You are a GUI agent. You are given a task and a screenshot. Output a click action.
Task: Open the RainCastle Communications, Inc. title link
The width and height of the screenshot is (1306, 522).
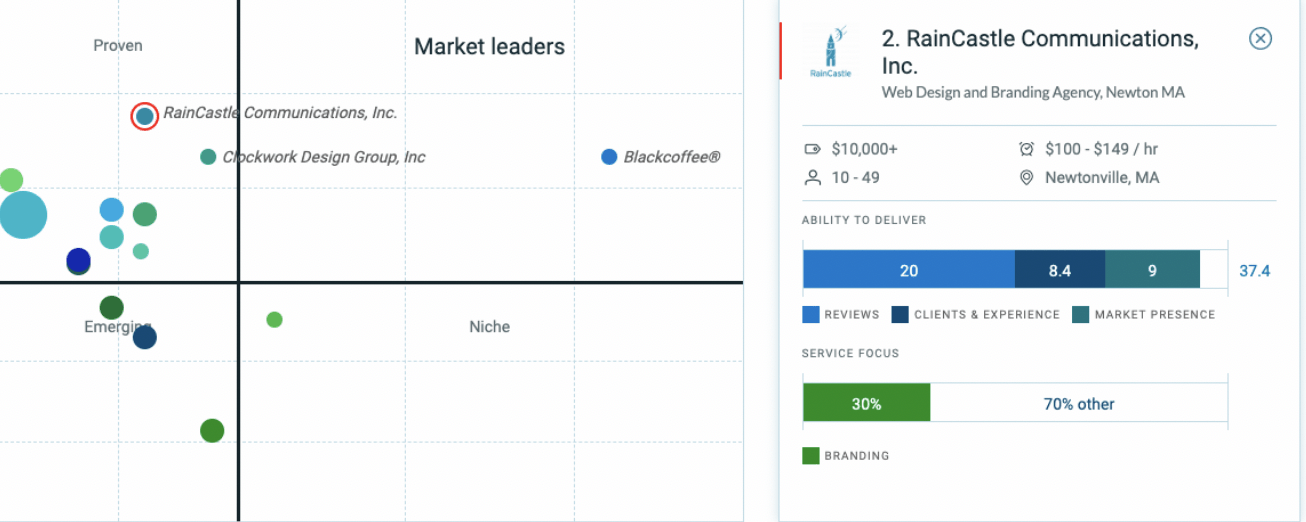coord(1040,52)
